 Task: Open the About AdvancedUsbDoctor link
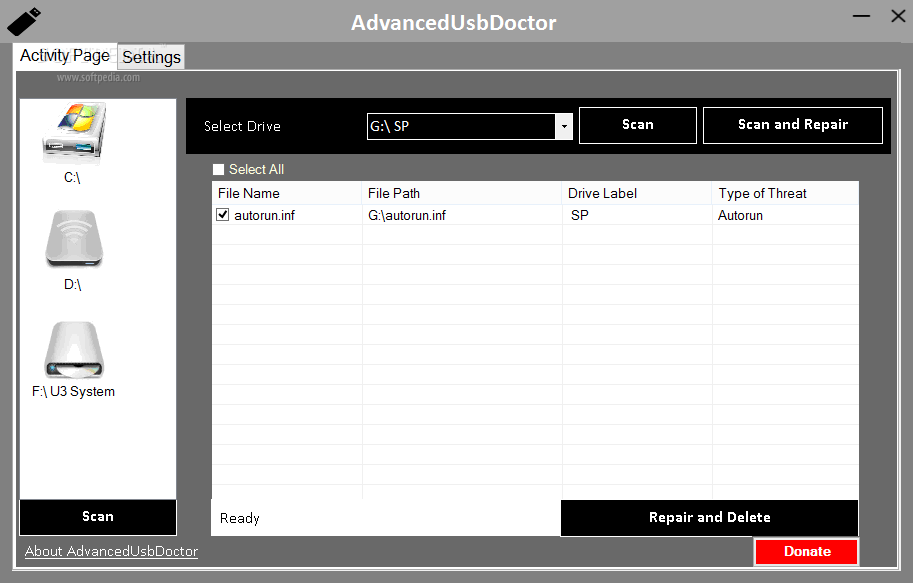[x=111, y=552]
